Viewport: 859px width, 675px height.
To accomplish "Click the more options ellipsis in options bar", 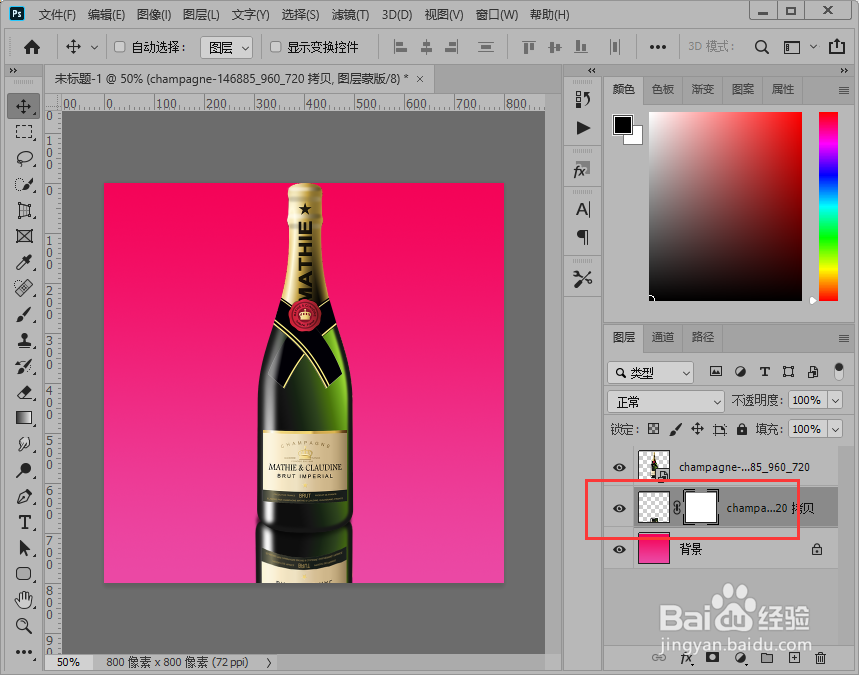I will point(657,47).
